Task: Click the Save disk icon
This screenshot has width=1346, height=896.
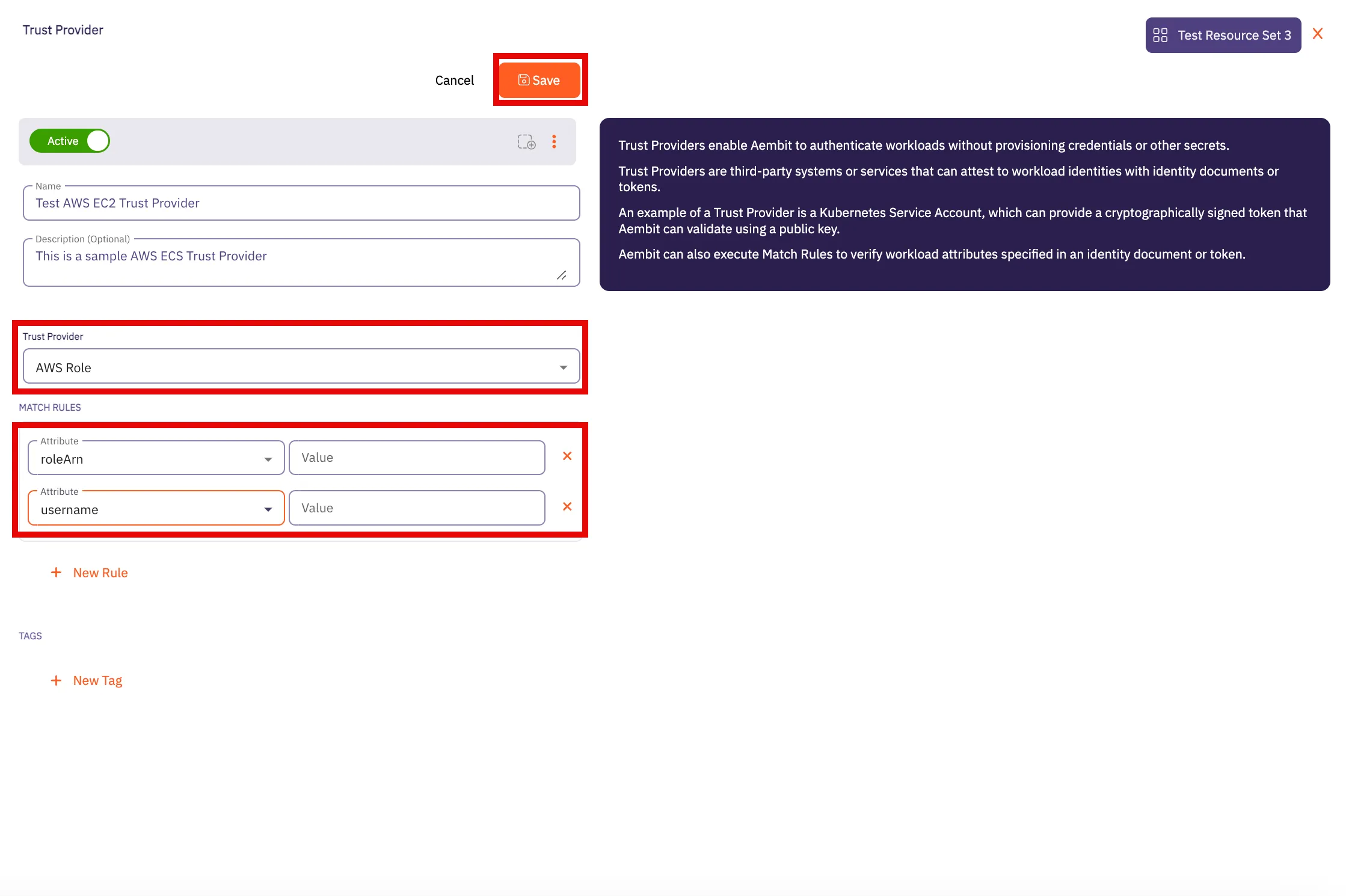Action: (x=524, y=79)
